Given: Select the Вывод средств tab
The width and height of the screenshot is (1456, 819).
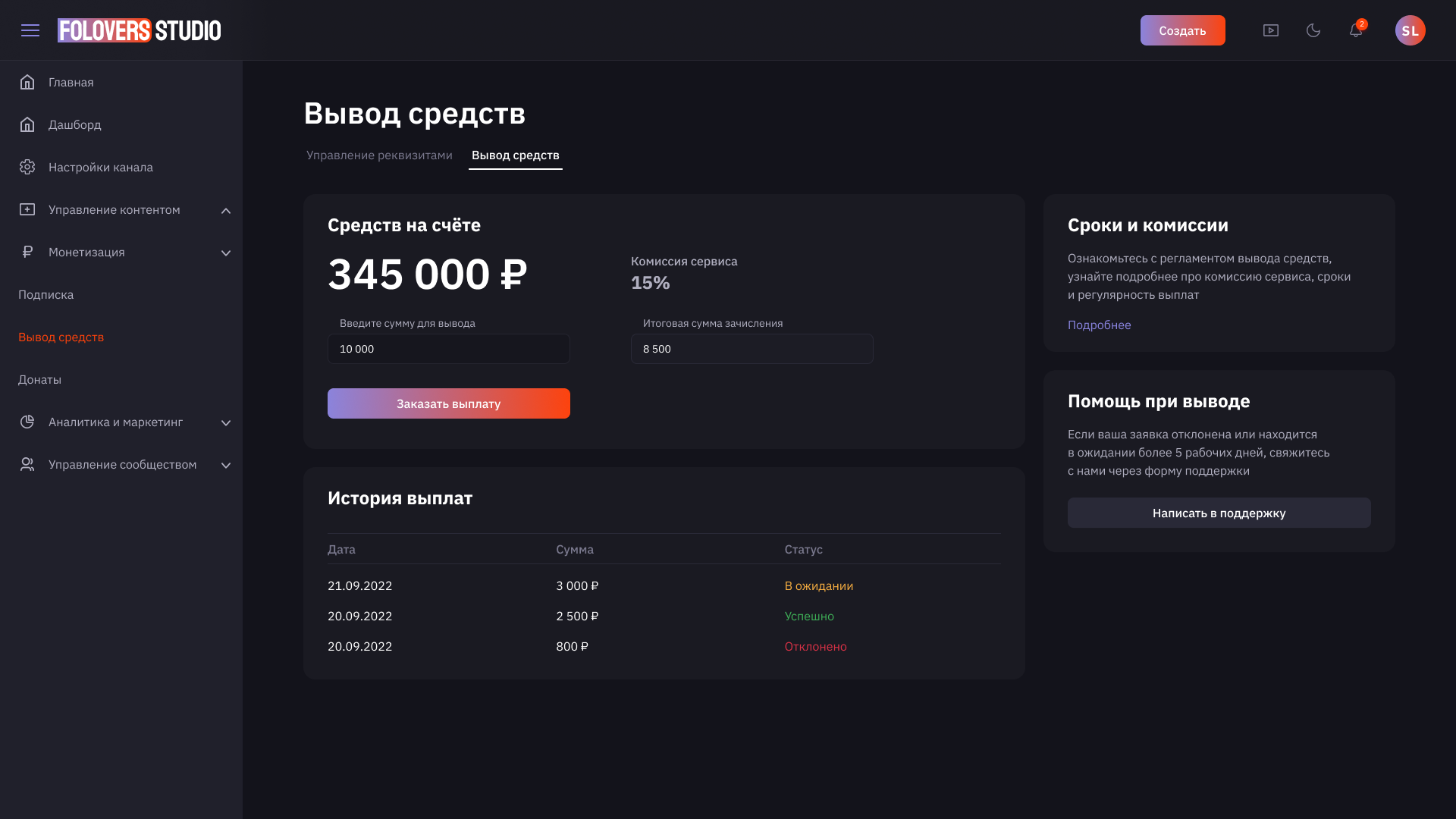Looking at the screenshot, I should [516, 155].
